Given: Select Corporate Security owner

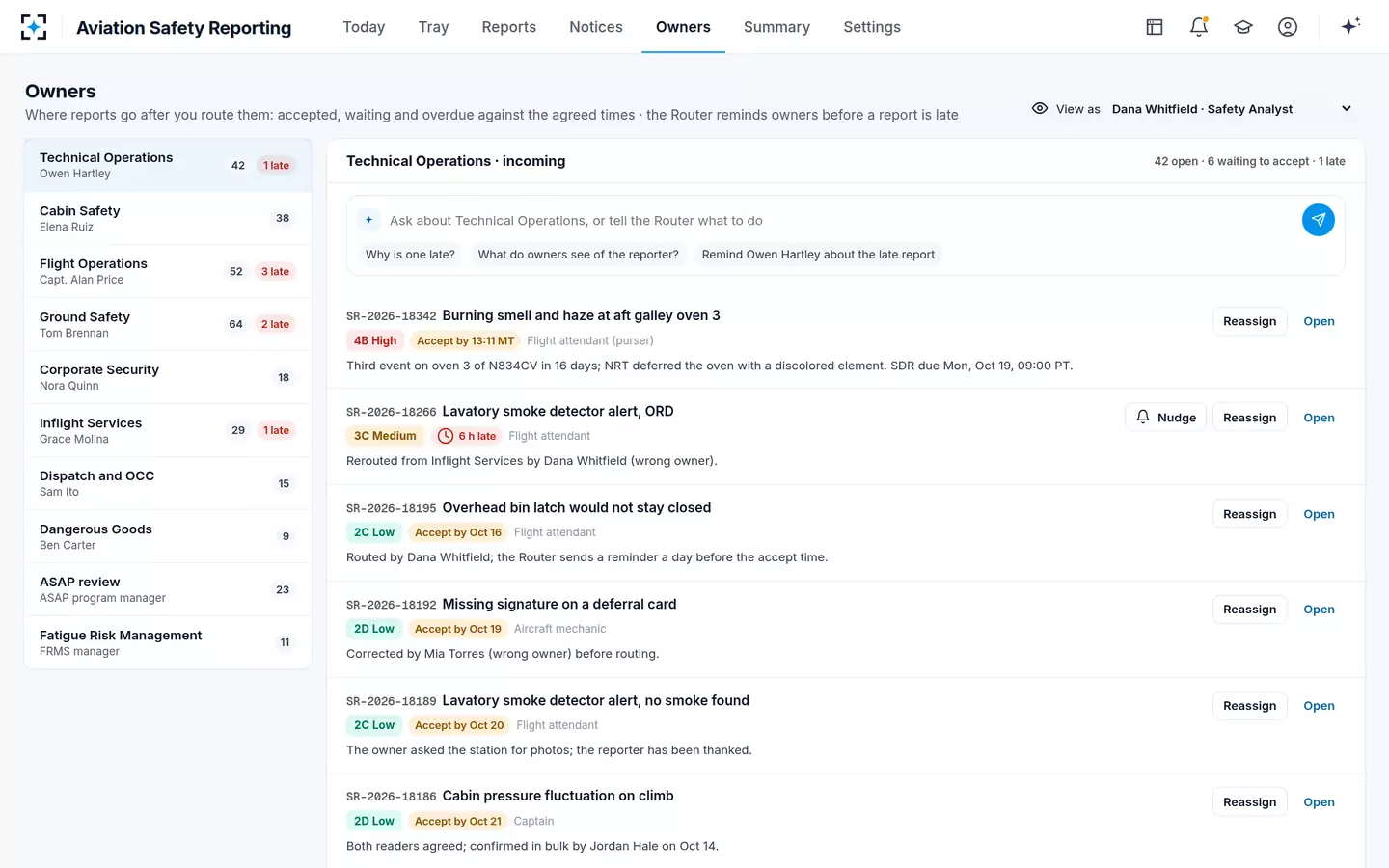Looking at the screenshot, I should click(168, 377).
